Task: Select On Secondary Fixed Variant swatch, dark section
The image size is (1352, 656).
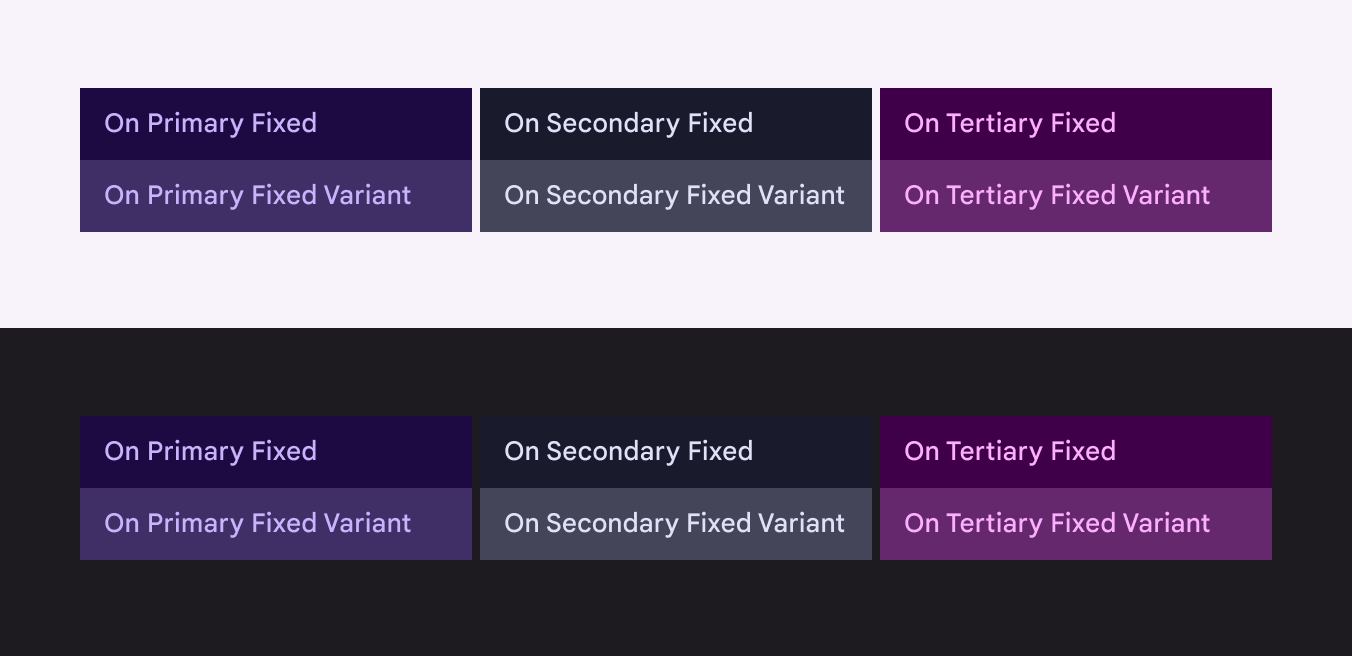Action: tap(858, 524)
